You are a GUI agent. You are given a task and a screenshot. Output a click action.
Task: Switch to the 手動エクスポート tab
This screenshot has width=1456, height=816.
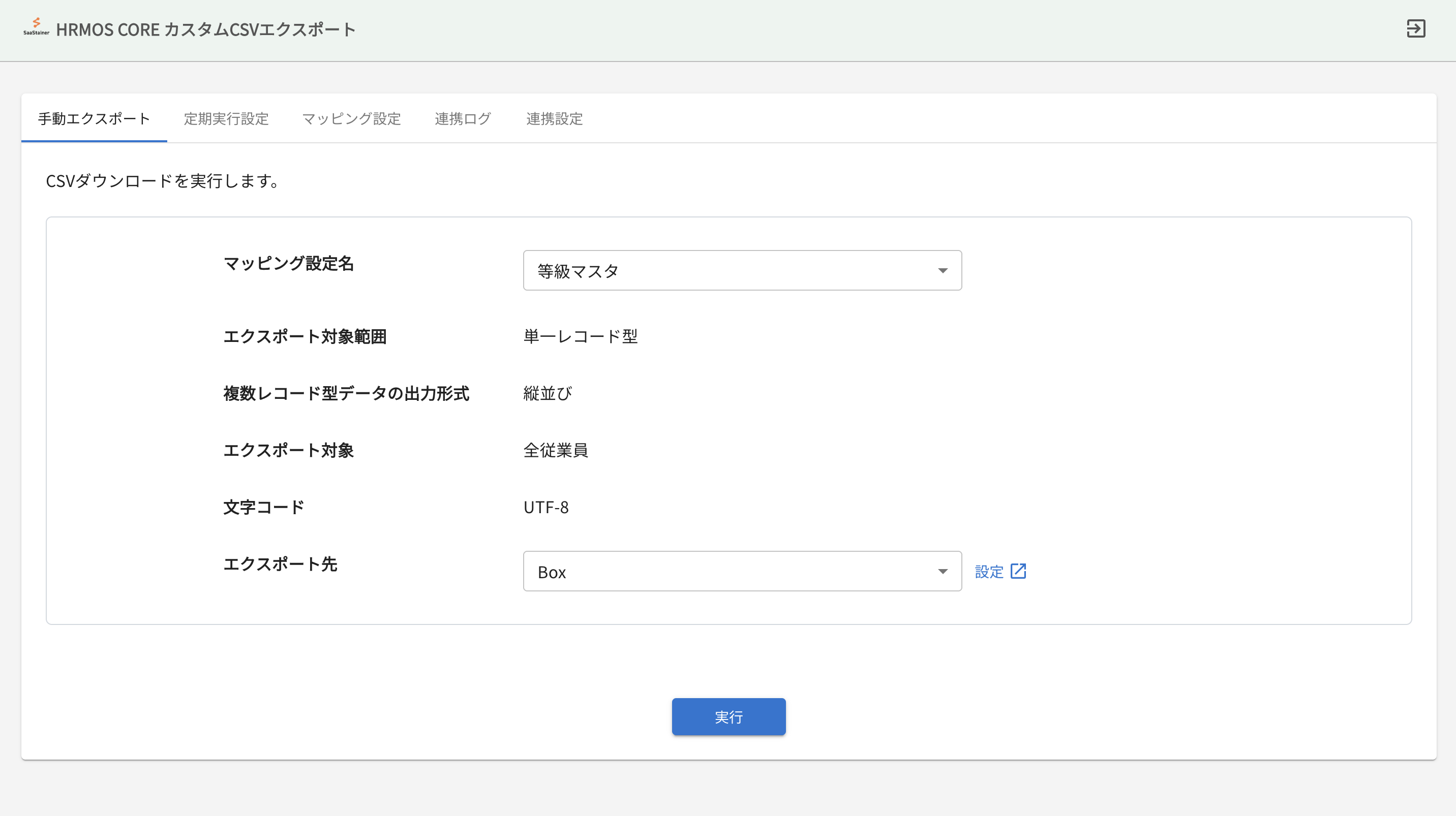pos(94,118)
